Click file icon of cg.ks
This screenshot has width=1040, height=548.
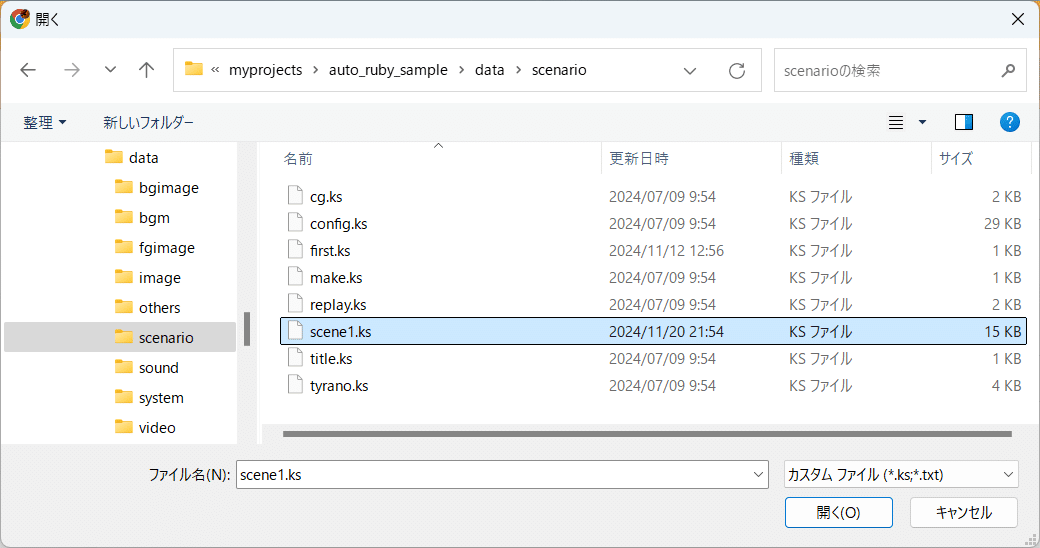[295, 196]
